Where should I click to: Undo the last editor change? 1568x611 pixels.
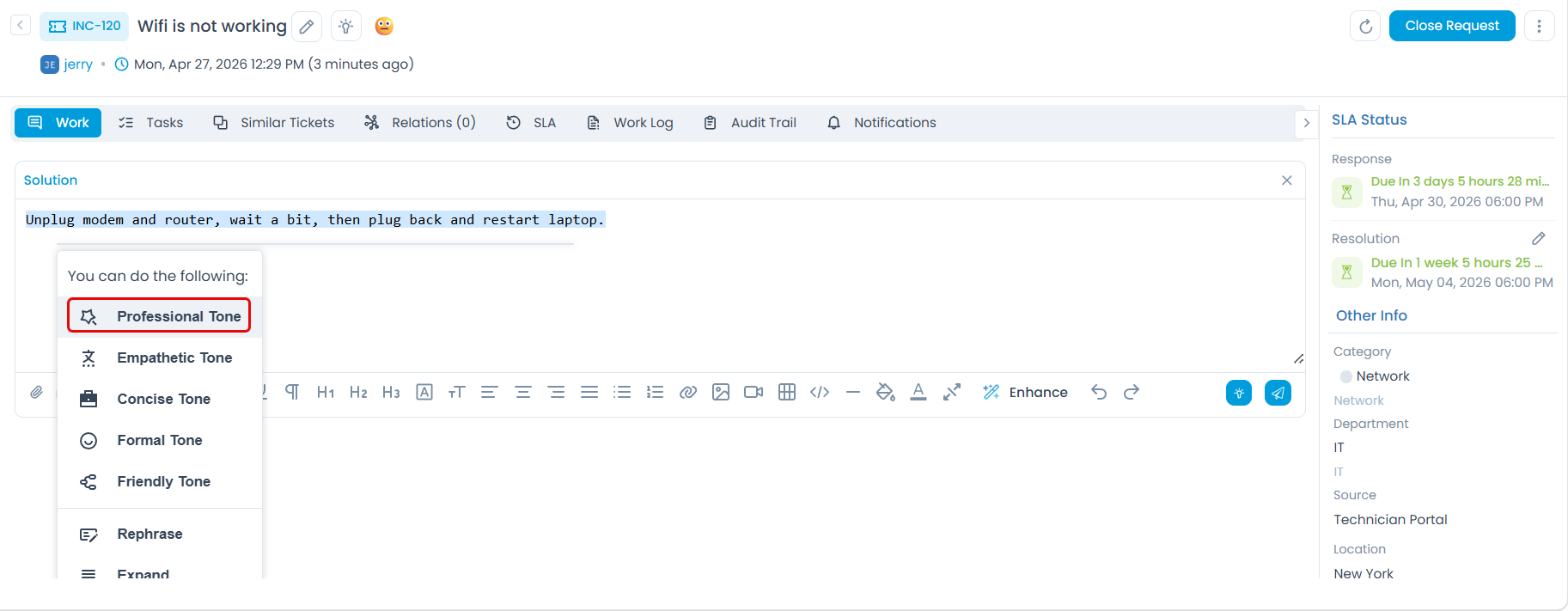(1099, 393)
